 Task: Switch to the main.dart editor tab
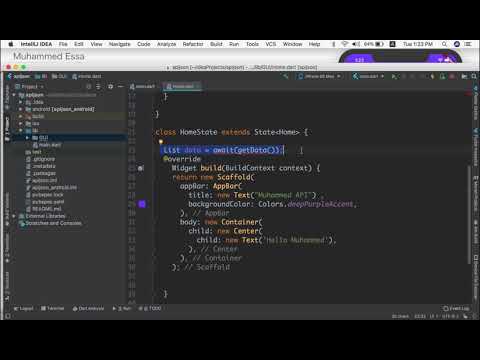click(142, 86)
